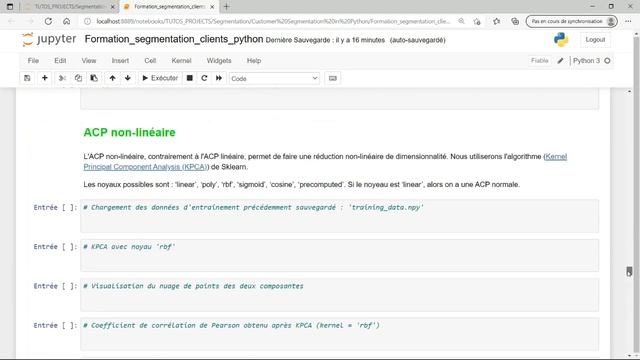Open the browser settings ellipsis menu
This screenshot has height=360, width=640.
coord(628,21)
